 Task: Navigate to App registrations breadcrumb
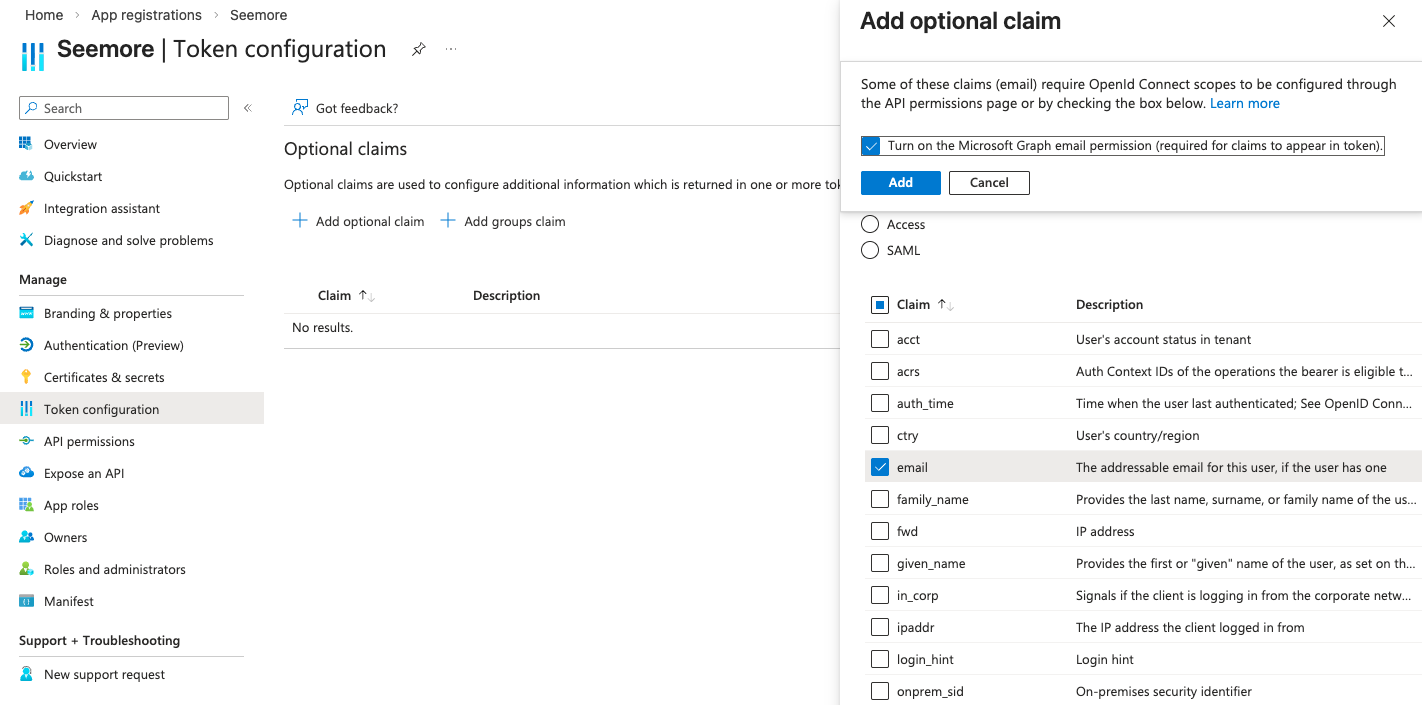click(x=146, y=14)
